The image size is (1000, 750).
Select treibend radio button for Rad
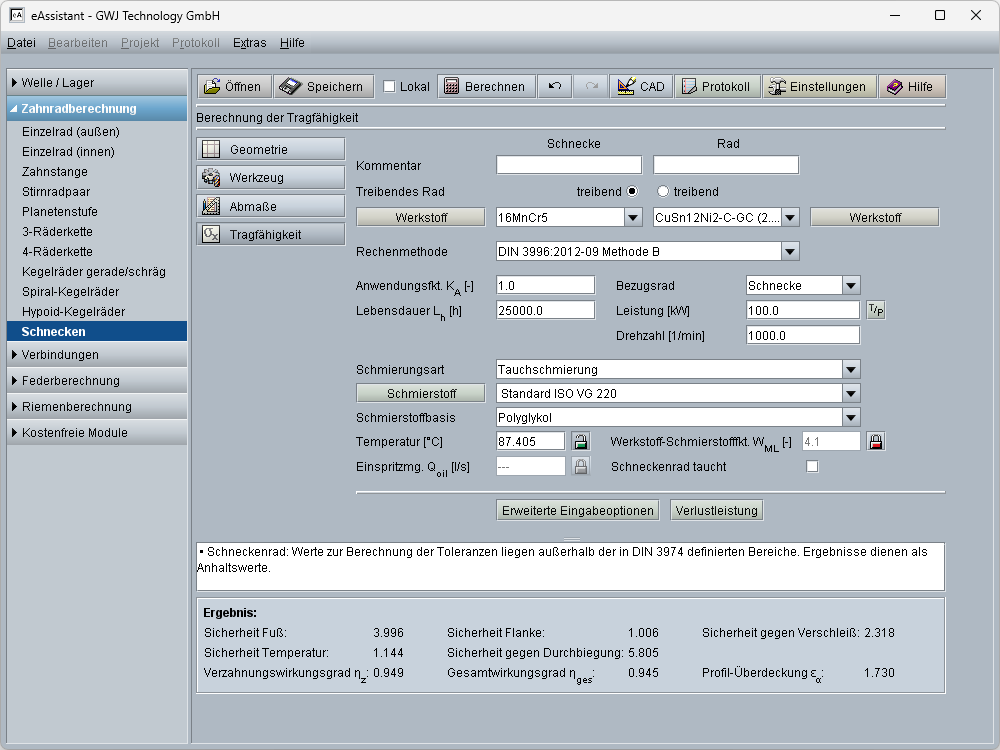tap(662, 192)
